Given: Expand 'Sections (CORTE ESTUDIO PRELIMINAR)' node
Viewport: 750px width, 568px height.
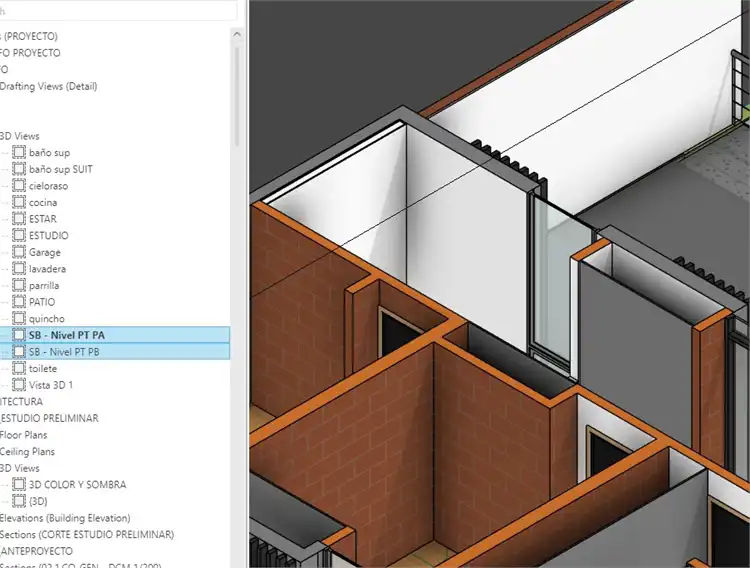Looking at the screenshot, I should (x=87, y=534).
